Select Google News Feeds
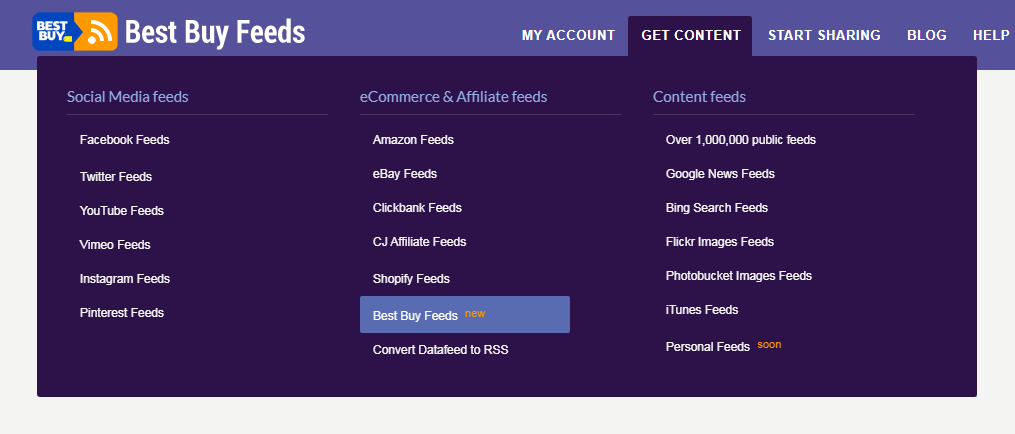Viewport: 1015px width, 434px height. 720,174
